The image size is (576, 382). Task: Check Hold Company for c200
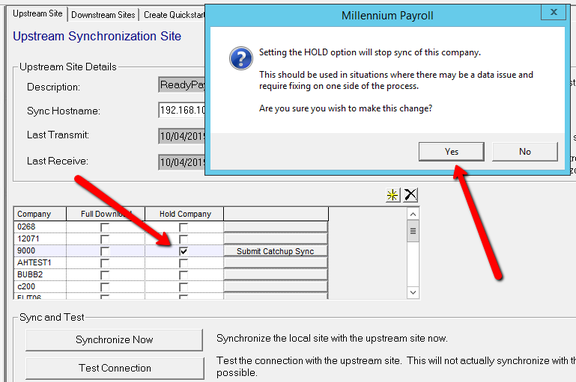[x=183, y=287]
